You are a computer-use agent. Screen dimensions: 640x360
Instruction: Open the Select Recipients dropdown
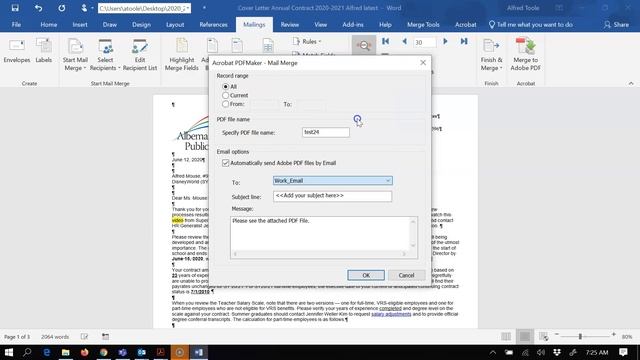point(105,55)
